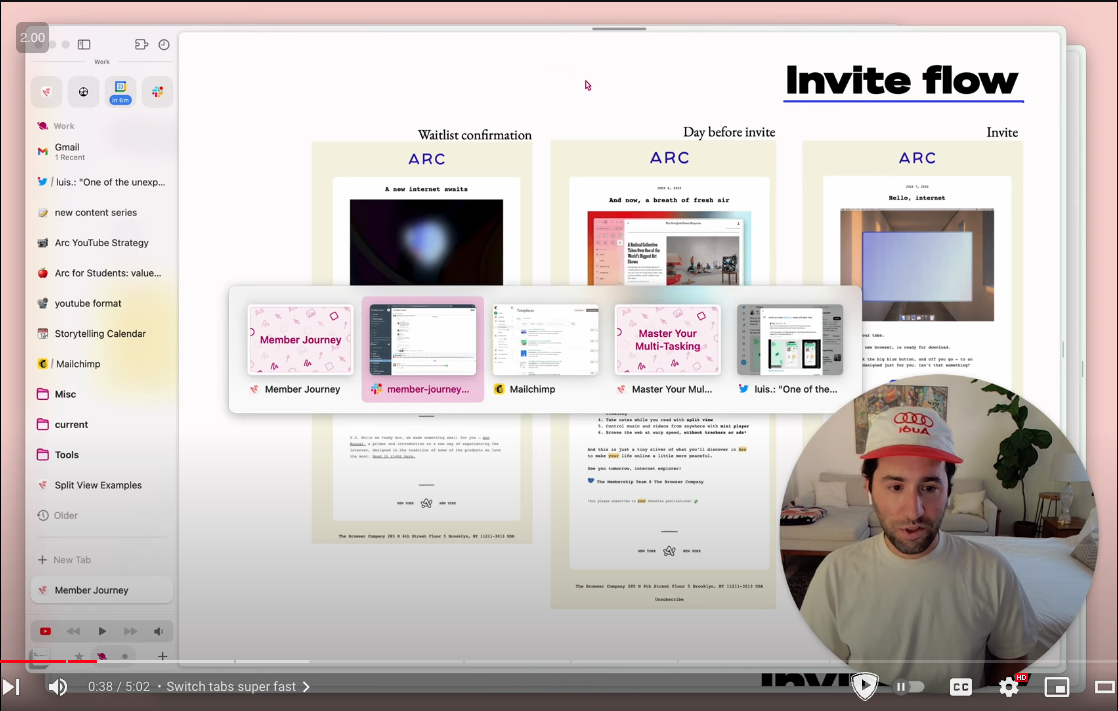Open the Mailchimp sidebar tab
Viewport: 1118px width, 711px height.
[x=102, y=364]
